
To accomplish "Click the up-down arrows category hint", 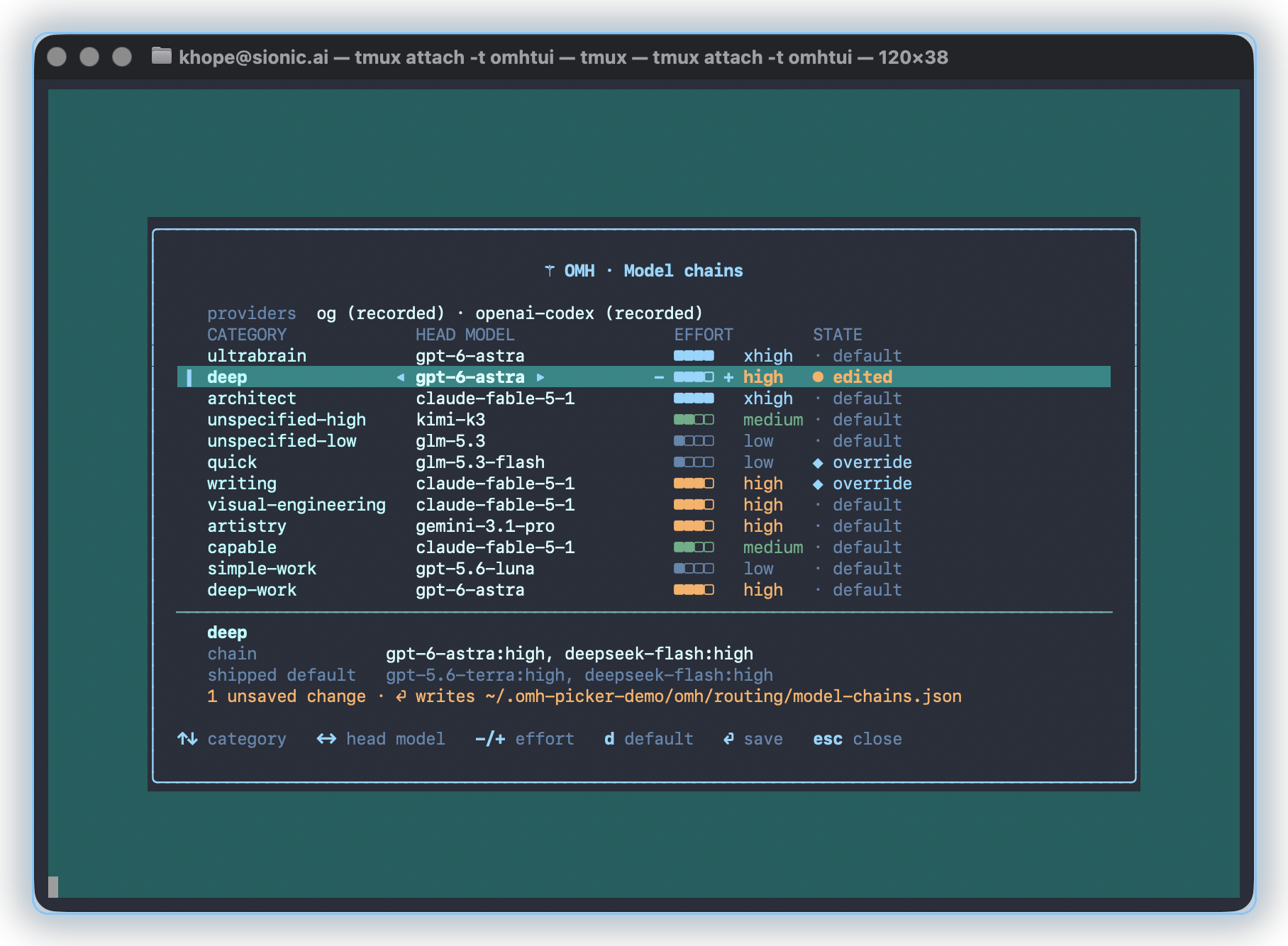I will pos(187,739).
